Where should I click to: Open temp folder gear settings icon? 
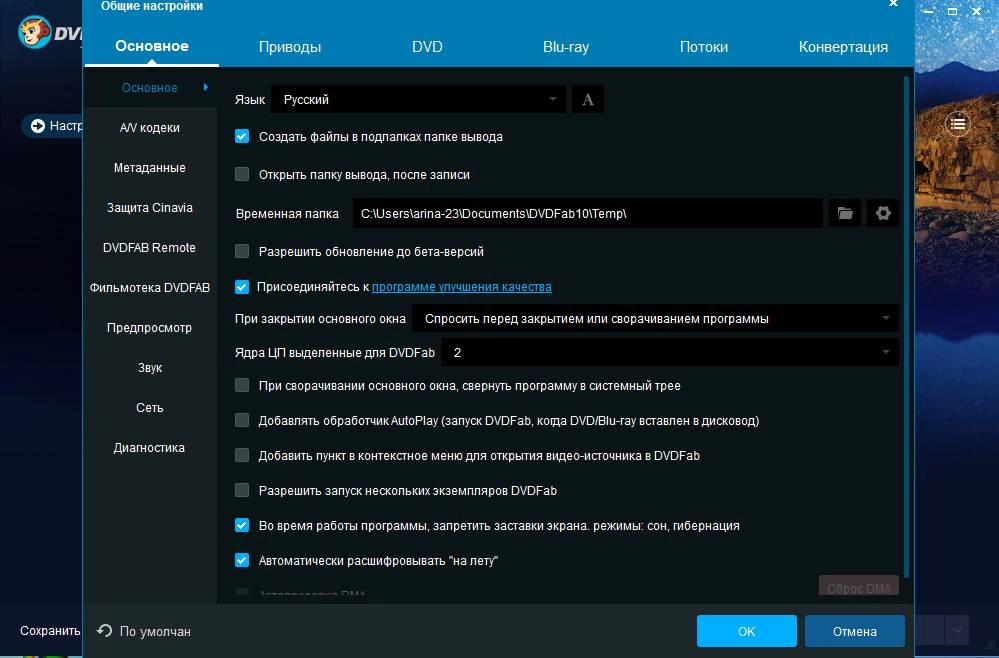883,213
